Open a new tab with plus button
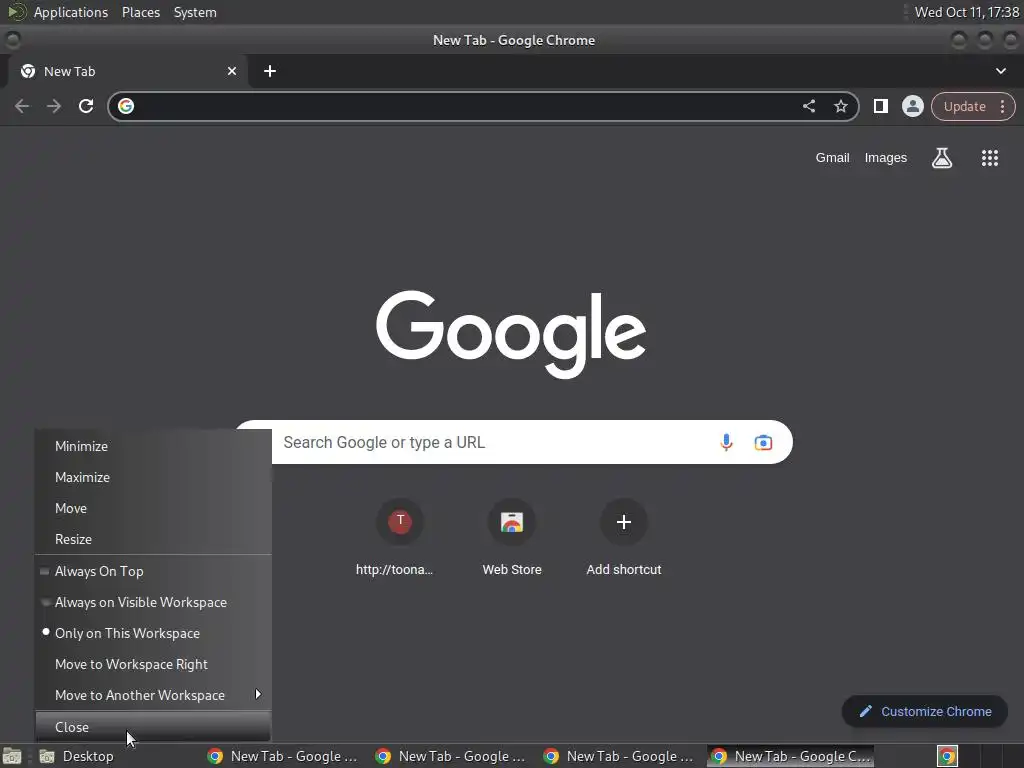 pos(270,71)
